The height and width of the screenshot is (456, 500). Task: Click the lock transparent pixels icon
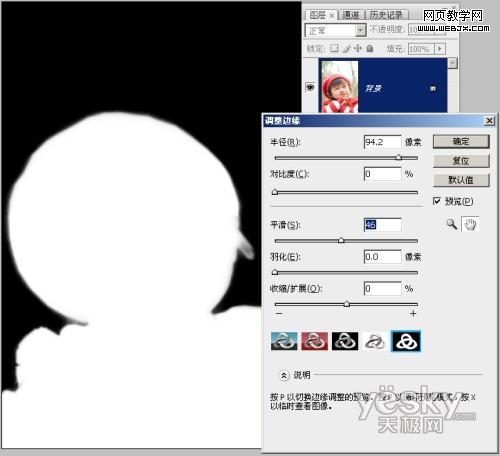pyautogui.click(x=334, y=49)
